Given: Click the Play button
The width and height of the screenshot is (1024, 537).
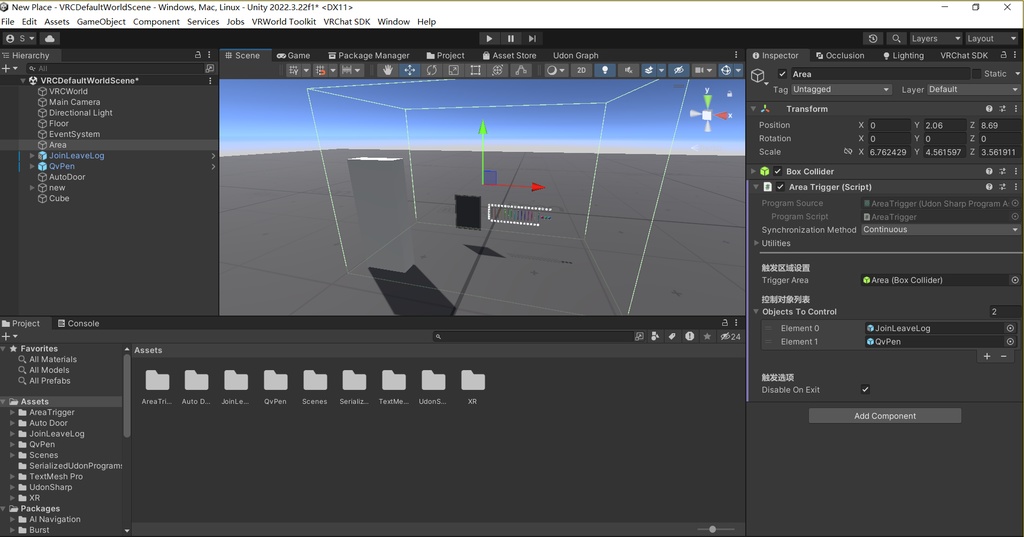Looking at the screenshot, I should coord(489,39).
